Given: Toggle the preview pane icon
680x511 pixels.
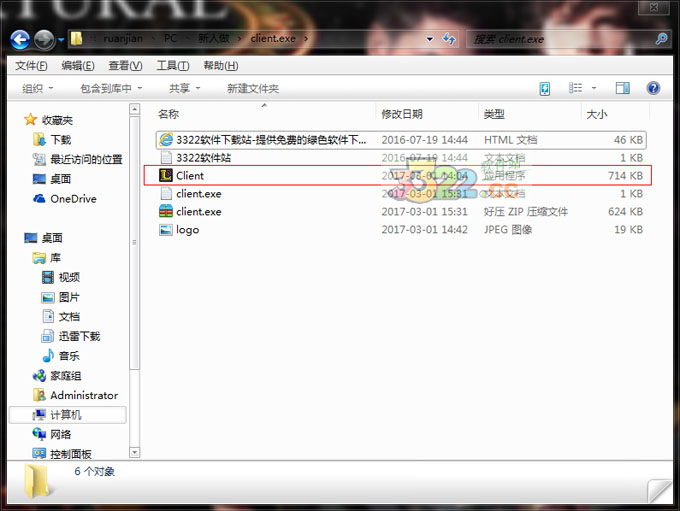Looking at the screenshot, I should tap(623, 88).
